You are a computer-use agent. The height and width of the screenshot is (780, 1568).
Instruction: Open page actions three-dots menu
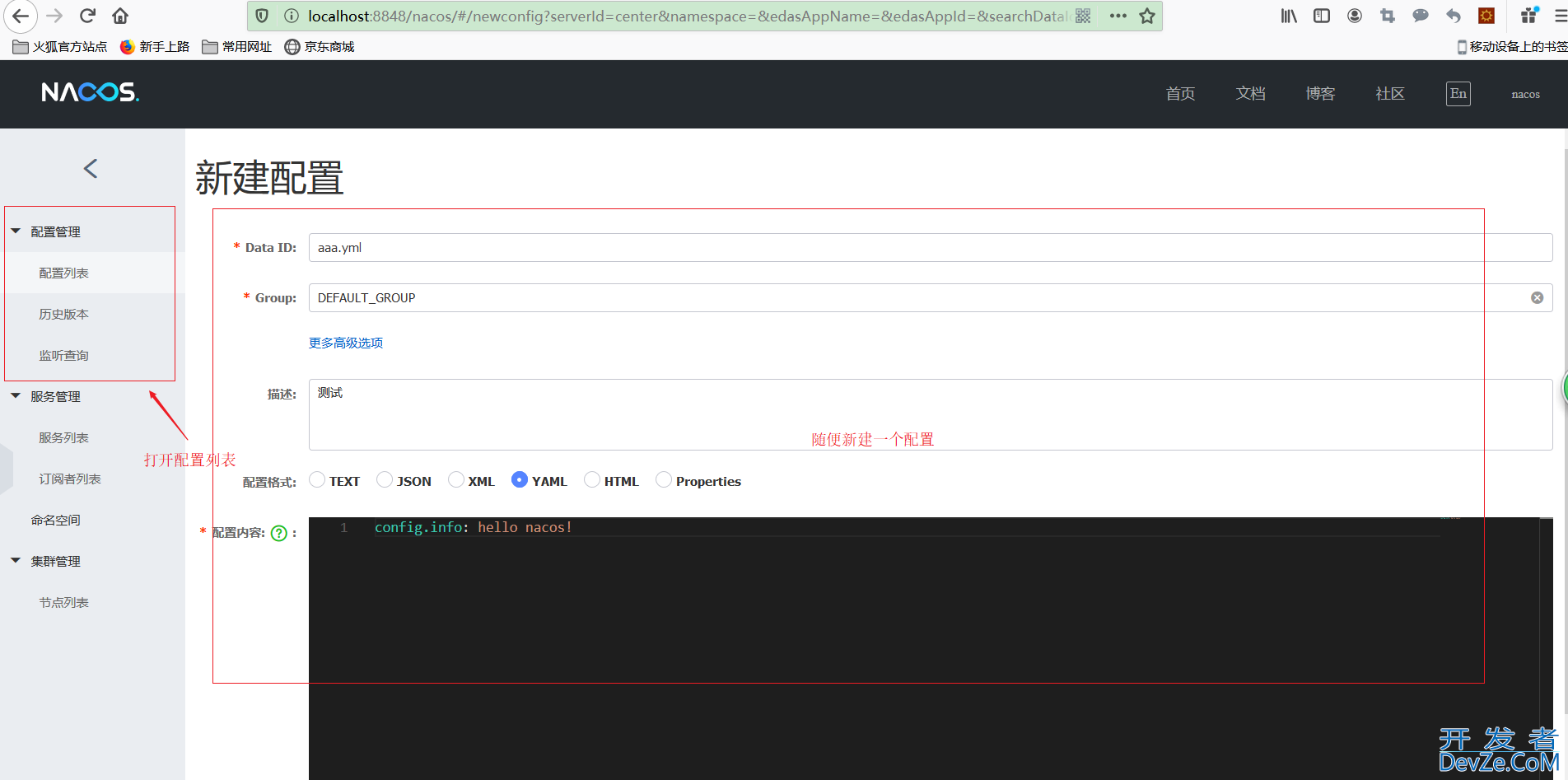[x=1118, y=16]
